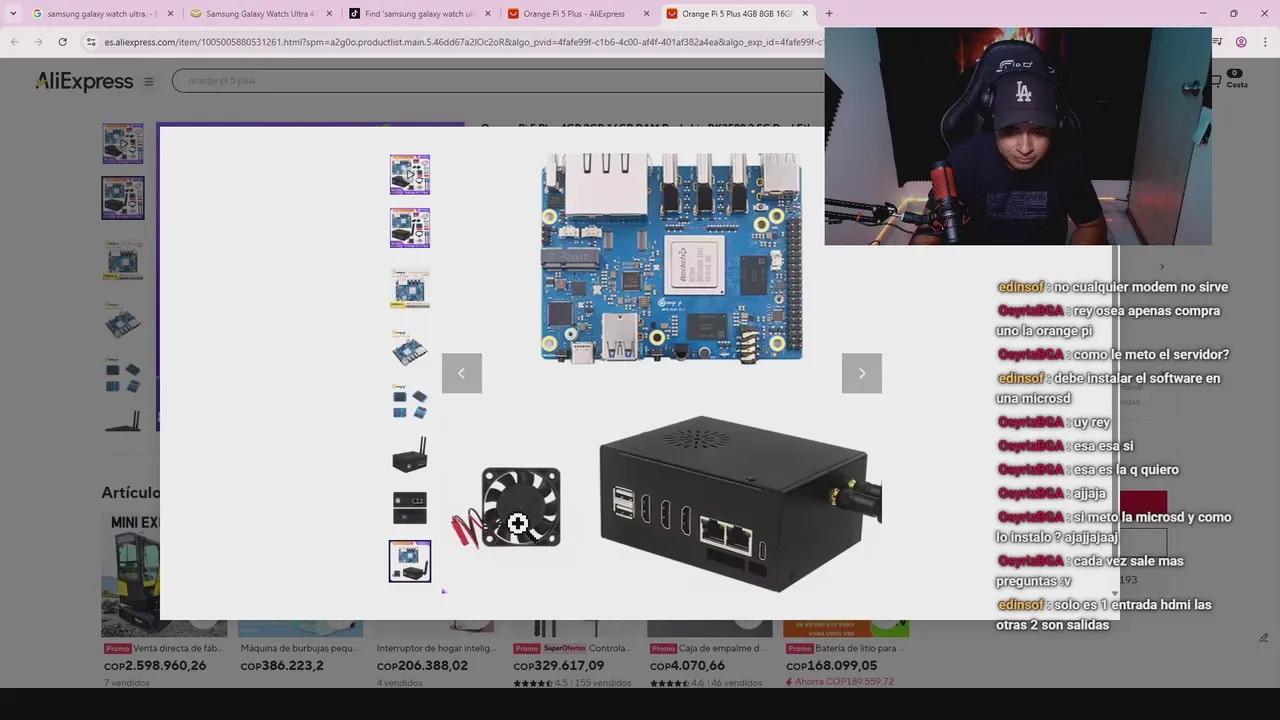
Task: Select second product page thumbnail behind lightbox
Action: [x=123, y=198]
